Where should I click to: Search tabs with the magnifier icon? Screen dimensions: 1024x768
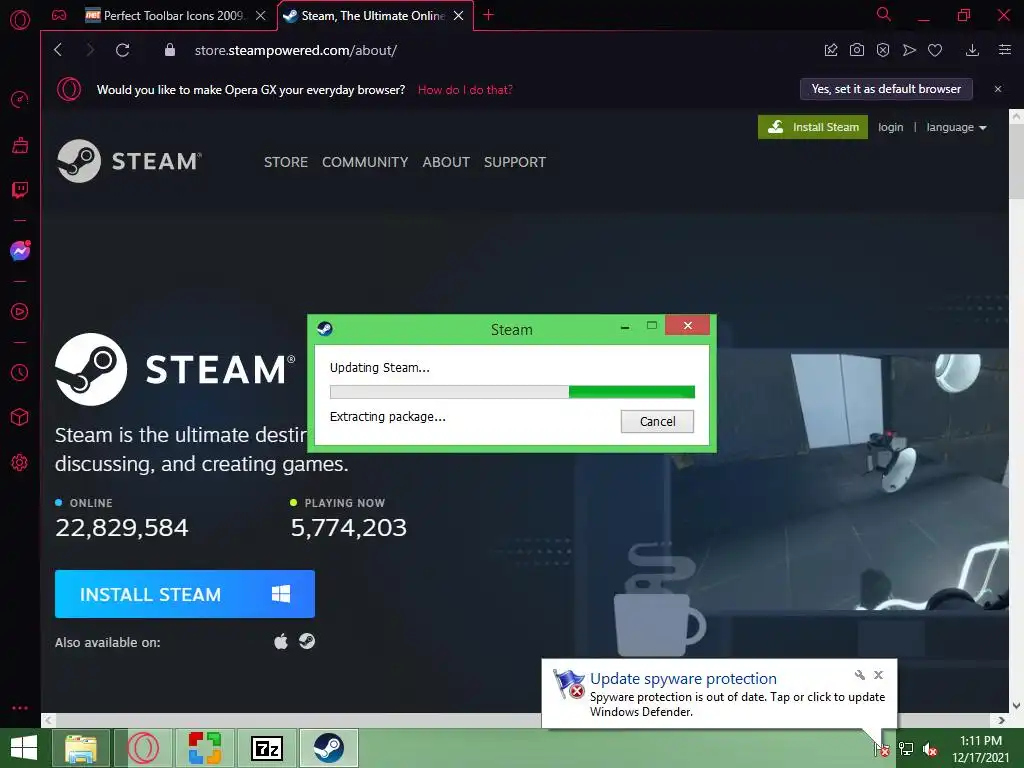(x=884, y=14)
